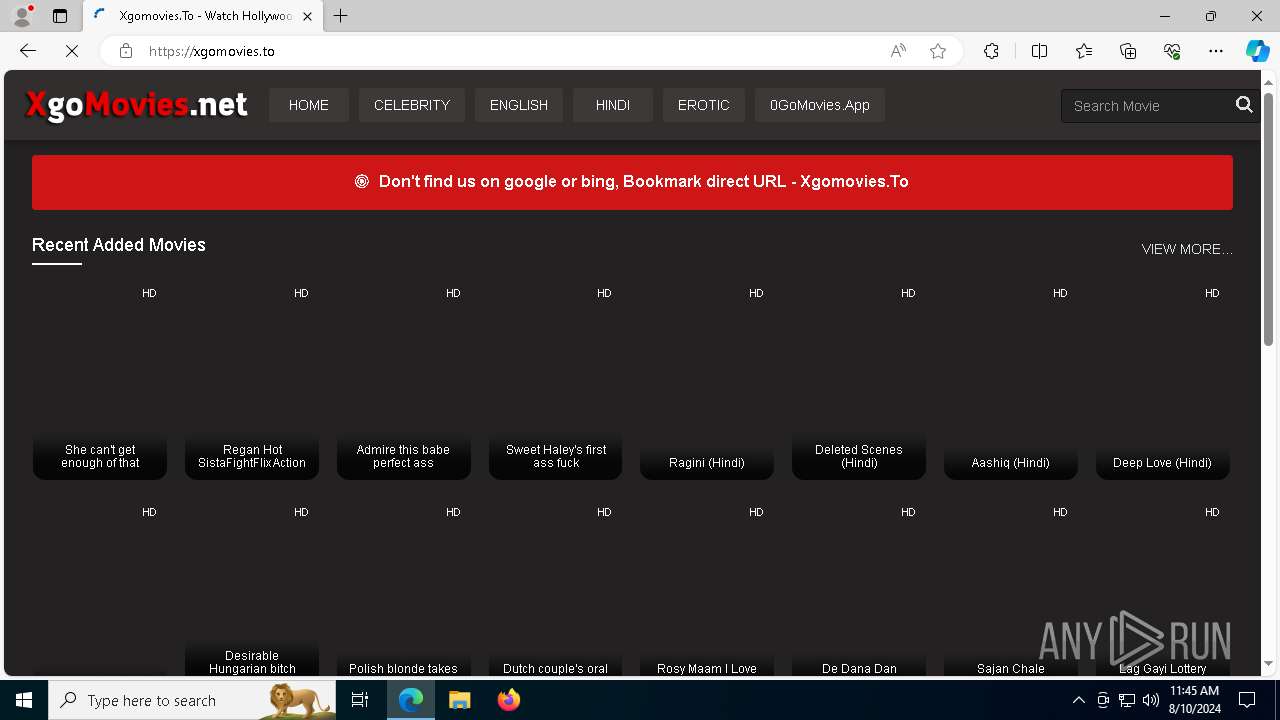View site information lock icon

125,51
